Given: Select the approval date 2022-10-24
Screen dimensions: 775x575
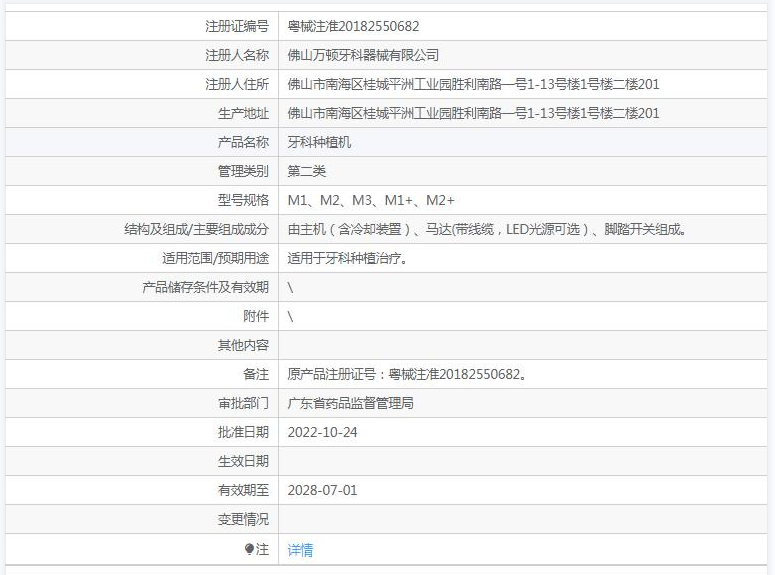Looking at the screenshot, I should pos(322,432).
